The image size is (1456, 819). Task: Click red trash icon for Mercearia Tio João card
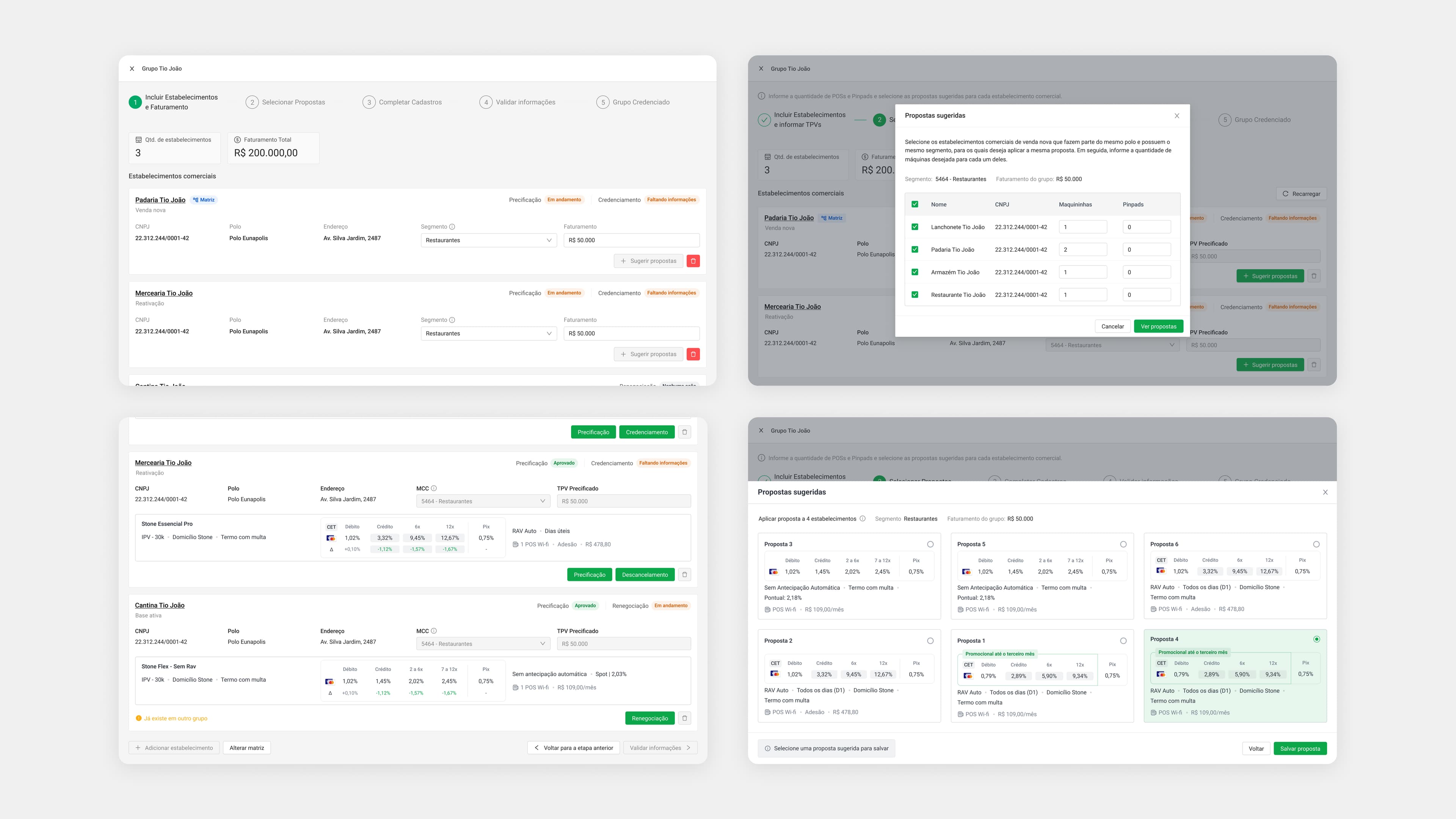(x=693, y=355)
